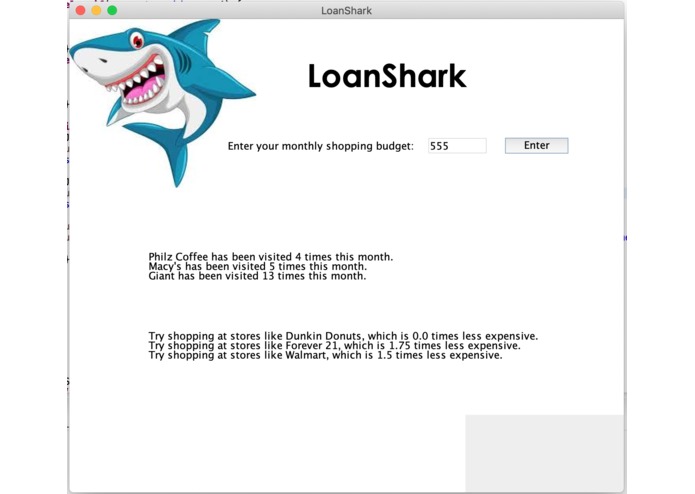Click the Enter button
The image size is (695, 494).
point(536,146)
